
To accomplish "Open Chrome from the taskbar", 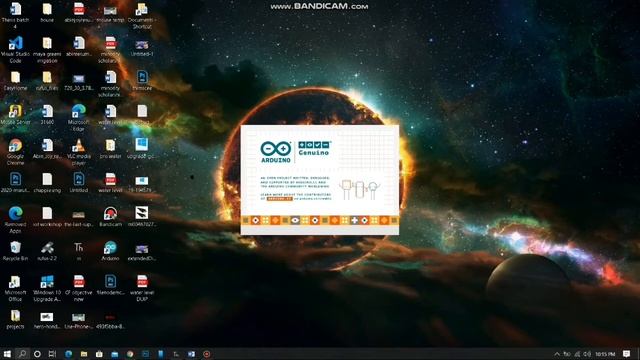I will tap(130, 354).
